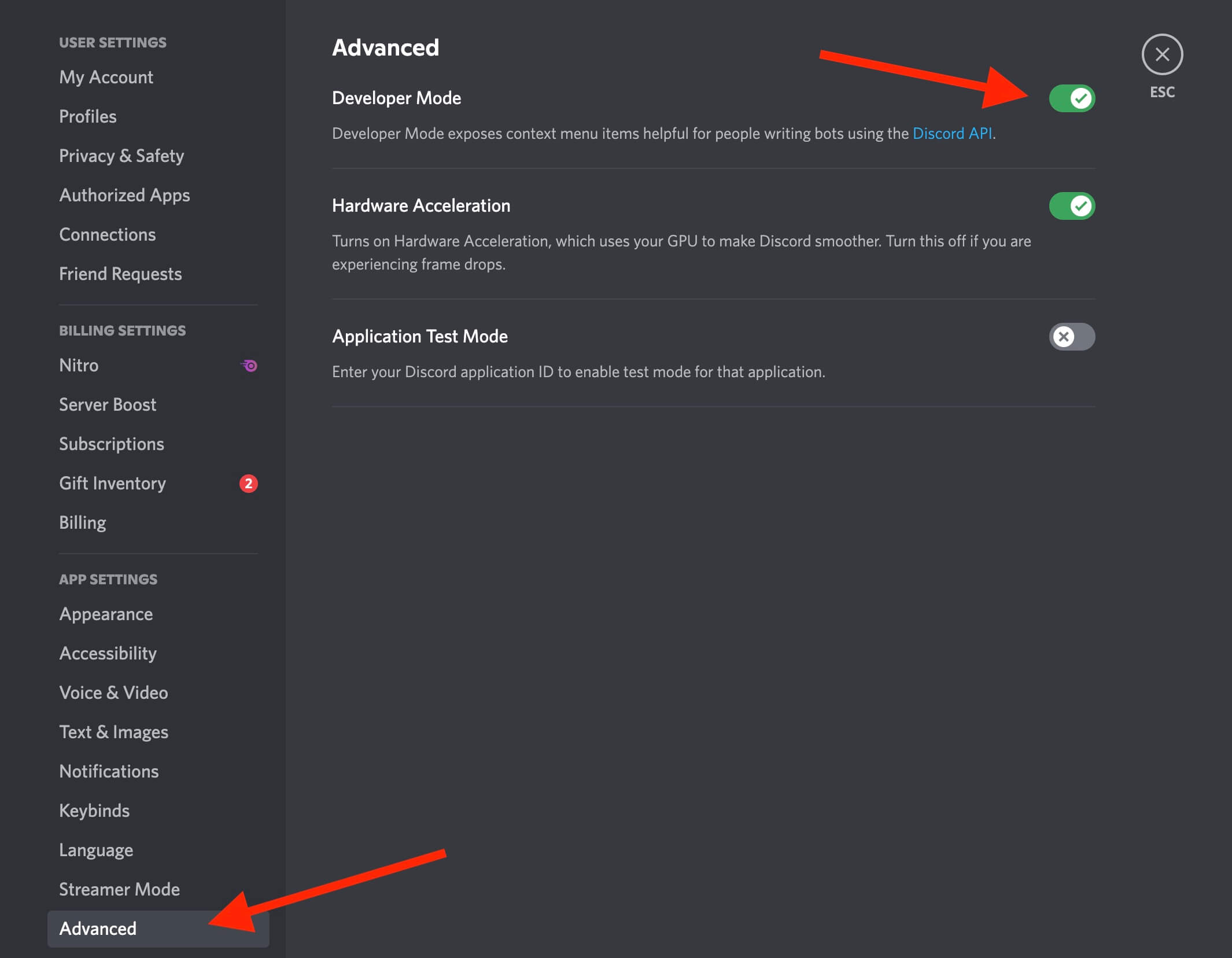Open Appearance settings page
Viewport: 1232px width, 958px height.
tap(107, 613)
